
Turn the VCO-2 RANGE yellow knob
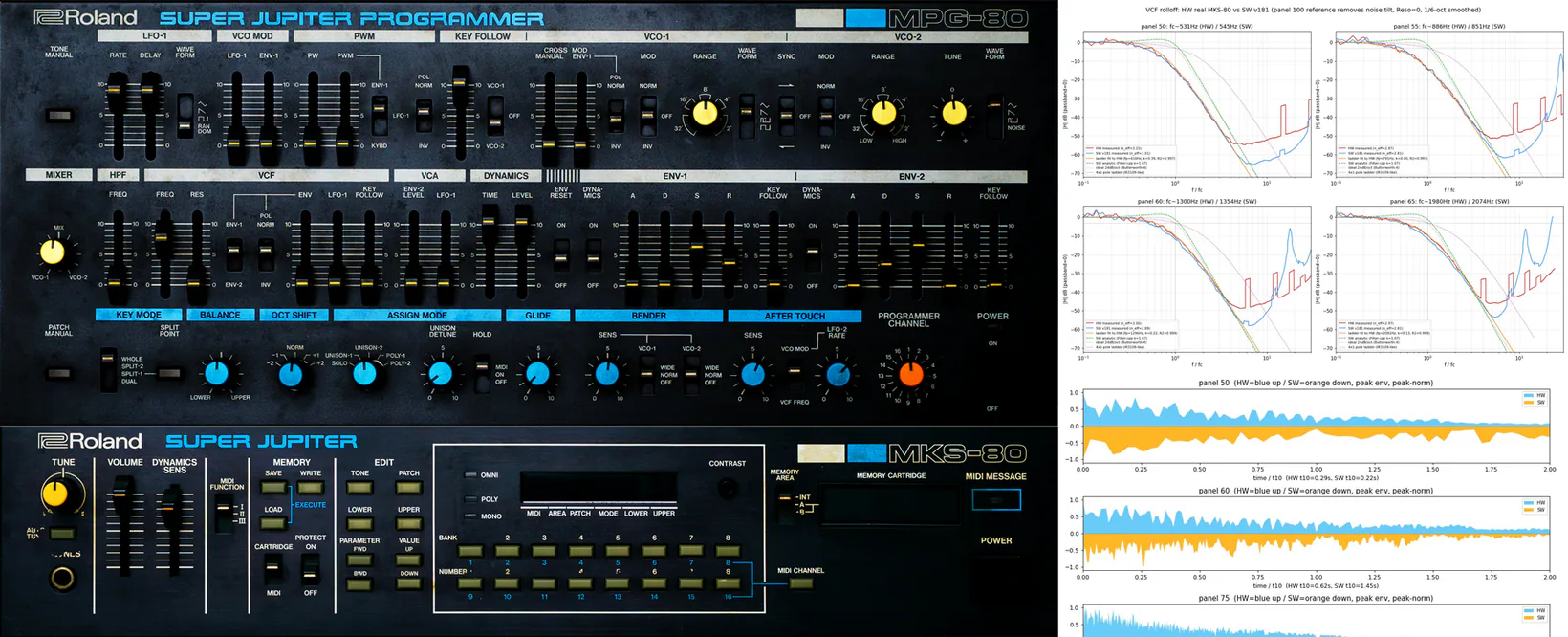(x=883, y=114)
